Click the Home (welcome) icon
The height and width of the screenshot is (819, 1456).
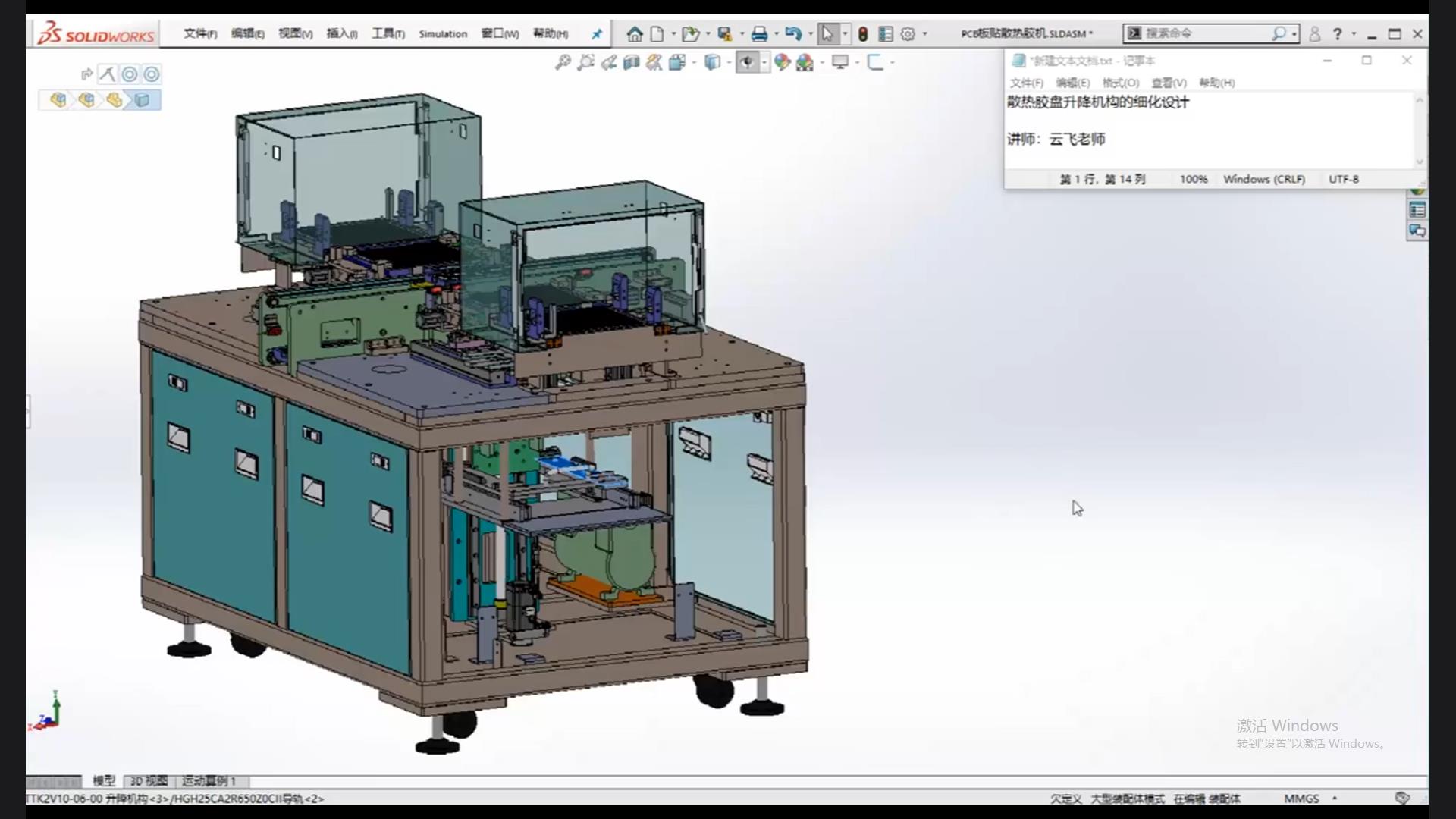click(635, 34)
